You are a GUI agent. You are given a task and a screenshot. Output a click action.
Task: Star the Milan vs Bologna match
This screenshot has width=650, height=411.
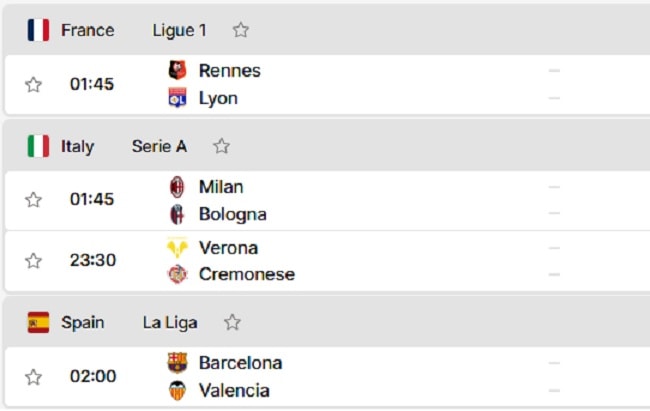(x=33, y=199)
